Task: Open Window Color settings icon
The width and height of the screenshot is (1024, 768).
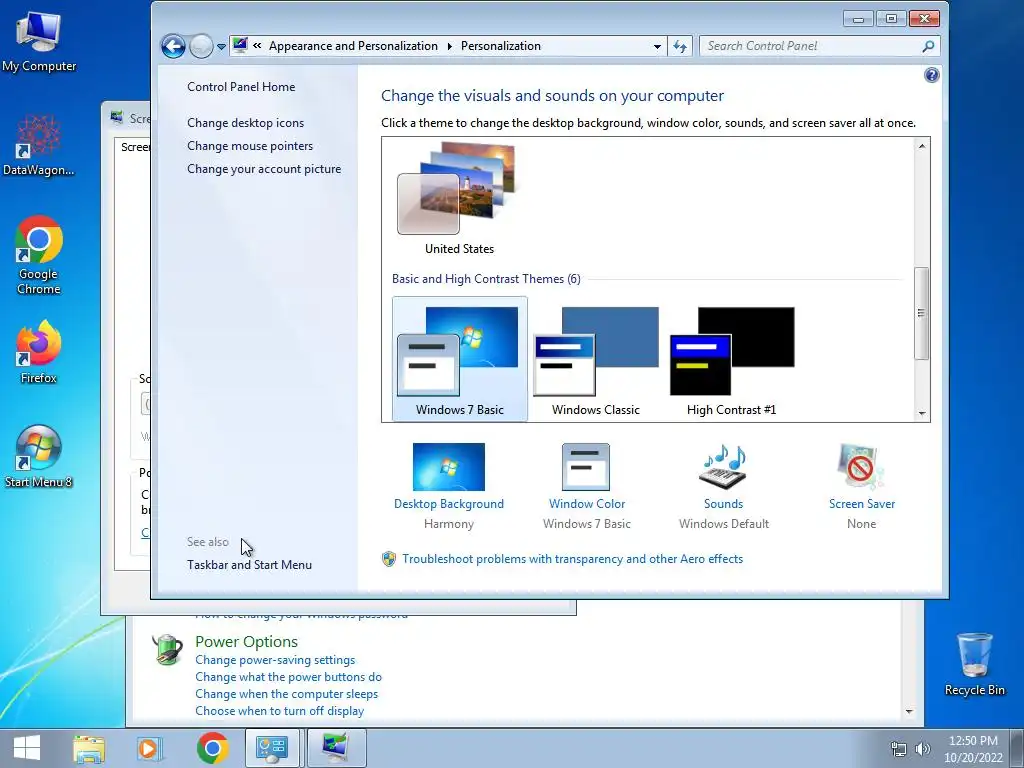Action: pos(586,467)
